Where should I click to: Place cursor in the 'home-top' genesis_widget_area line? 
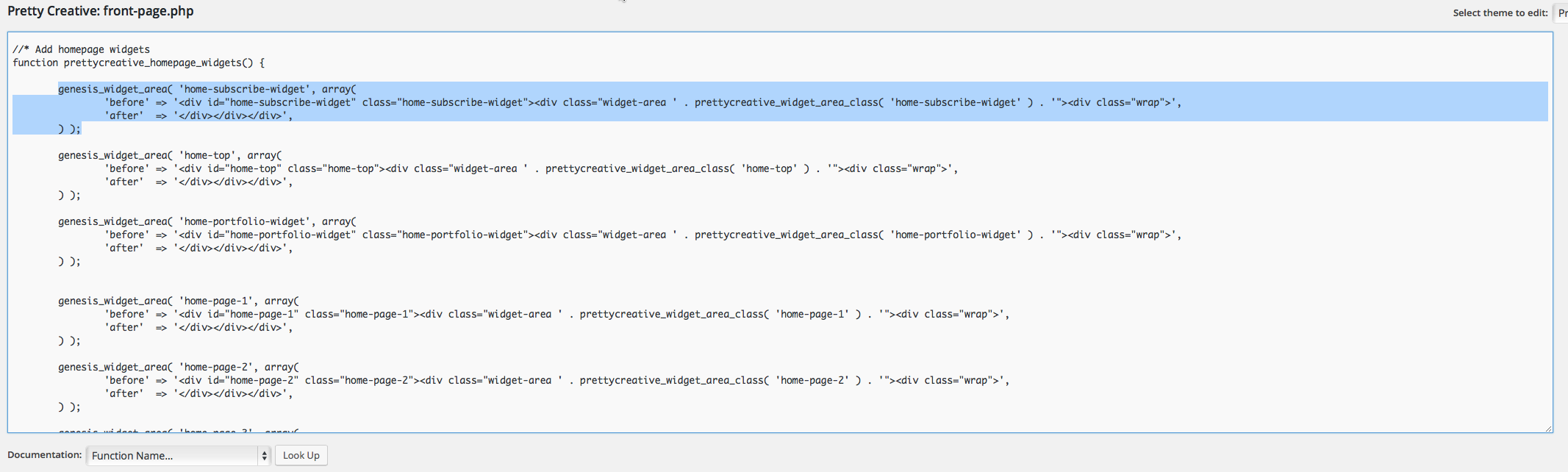pyautogui.click(x=170, y=155)
